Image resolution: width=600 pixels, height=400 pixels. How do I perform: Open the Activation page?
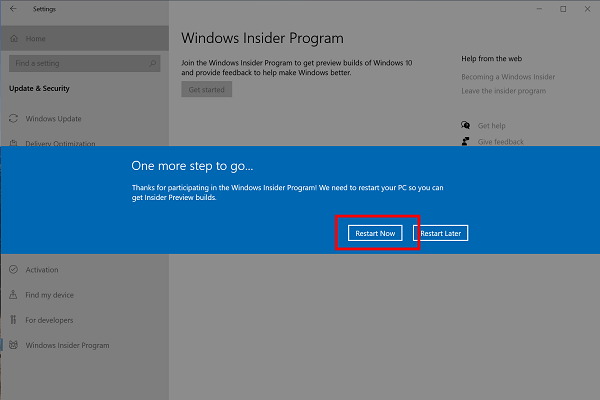click(x=85, y=269)
